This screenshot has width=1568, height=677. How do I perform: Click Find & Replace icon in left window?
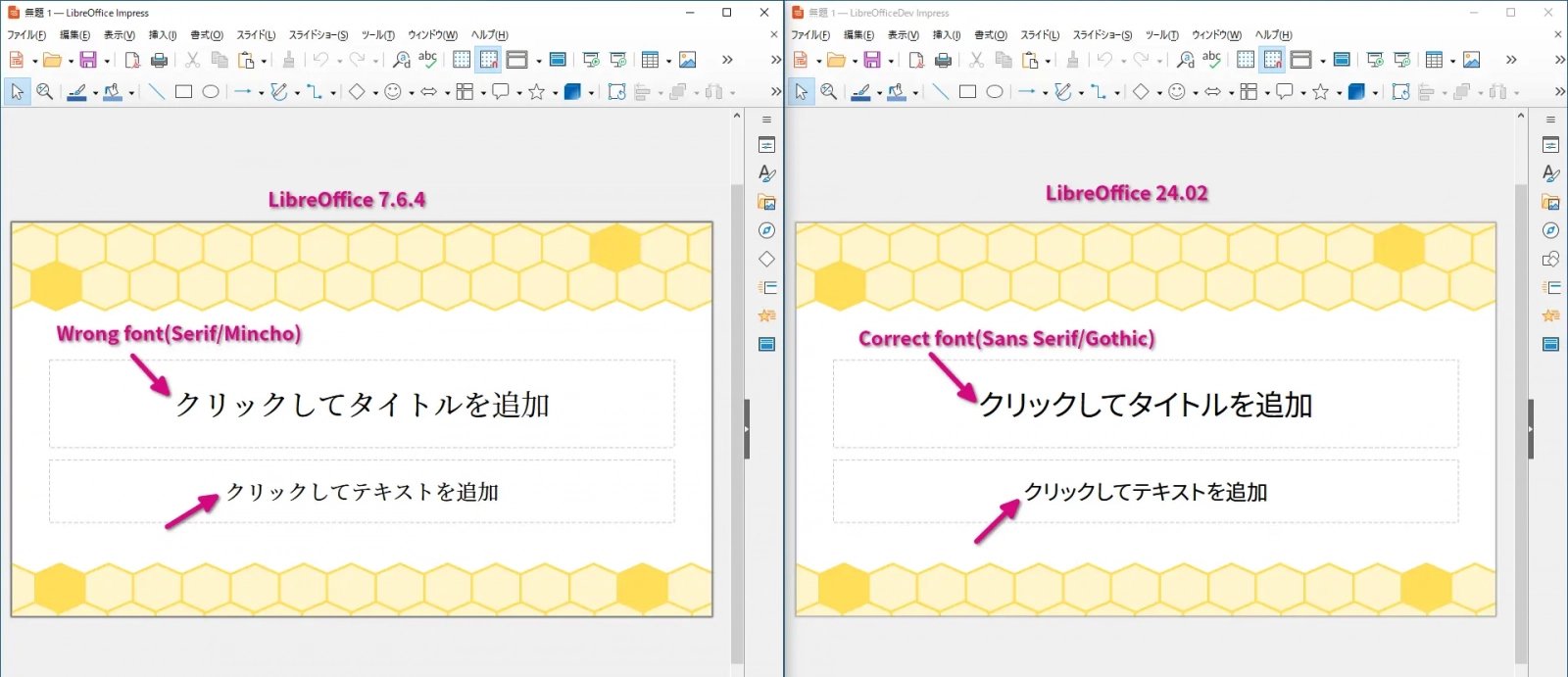[401, 60]
